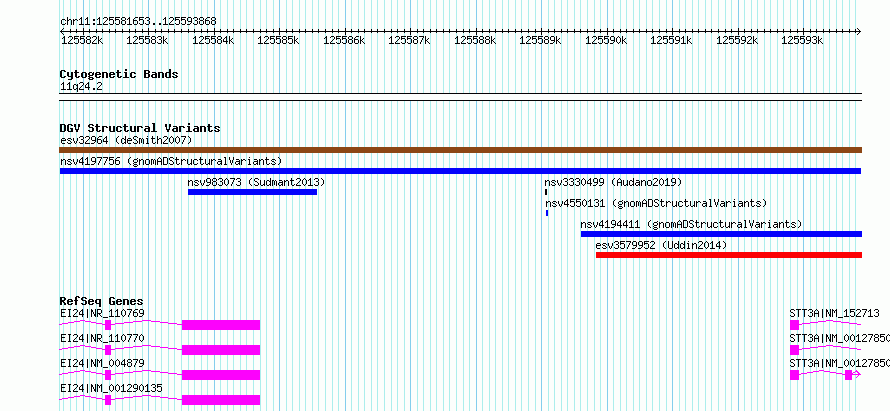890x411 pixels.
Task: Select the 125585k position on the ruler
Action: click(x=278, y=40)
